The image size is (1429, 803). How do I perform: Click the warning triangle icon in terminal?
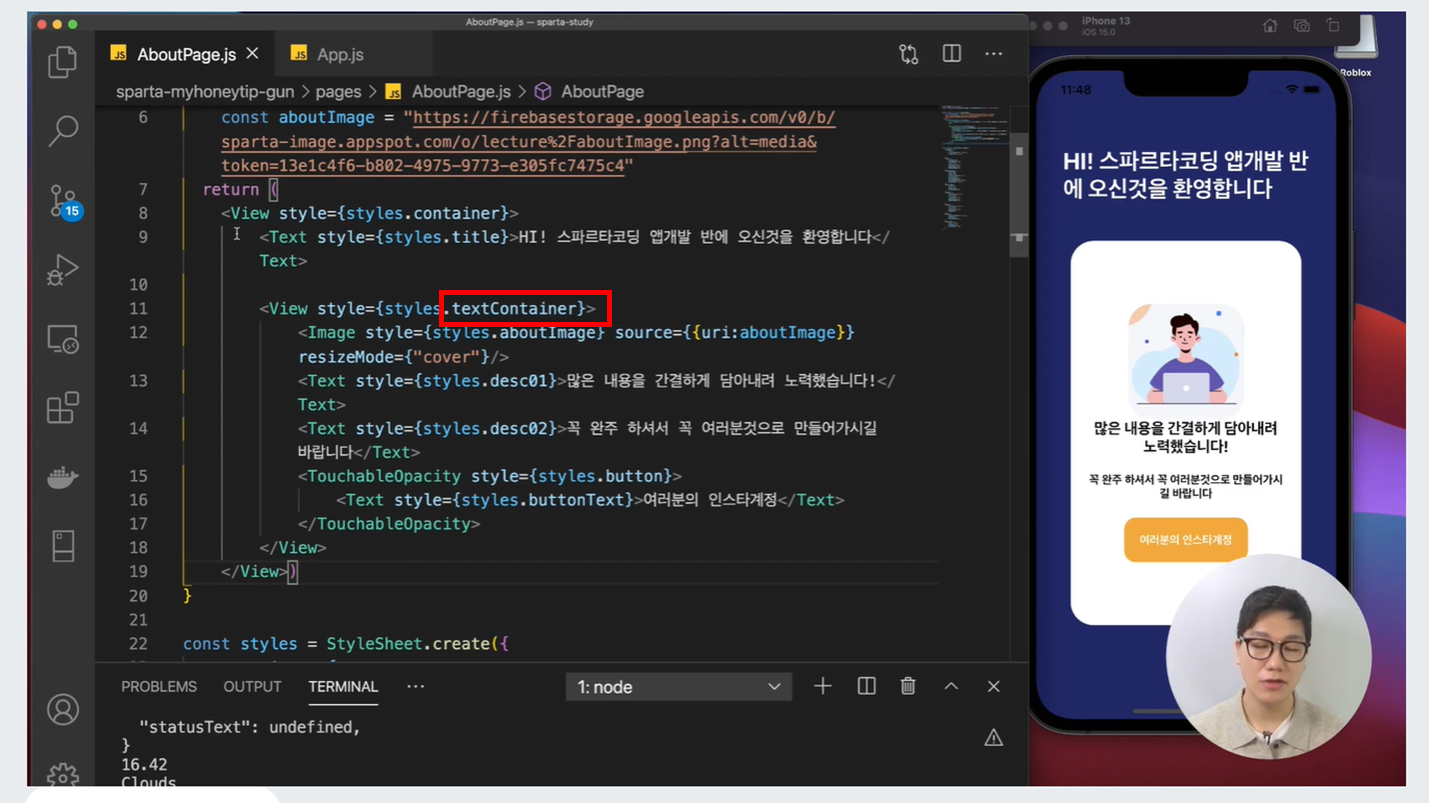point(993,738)
